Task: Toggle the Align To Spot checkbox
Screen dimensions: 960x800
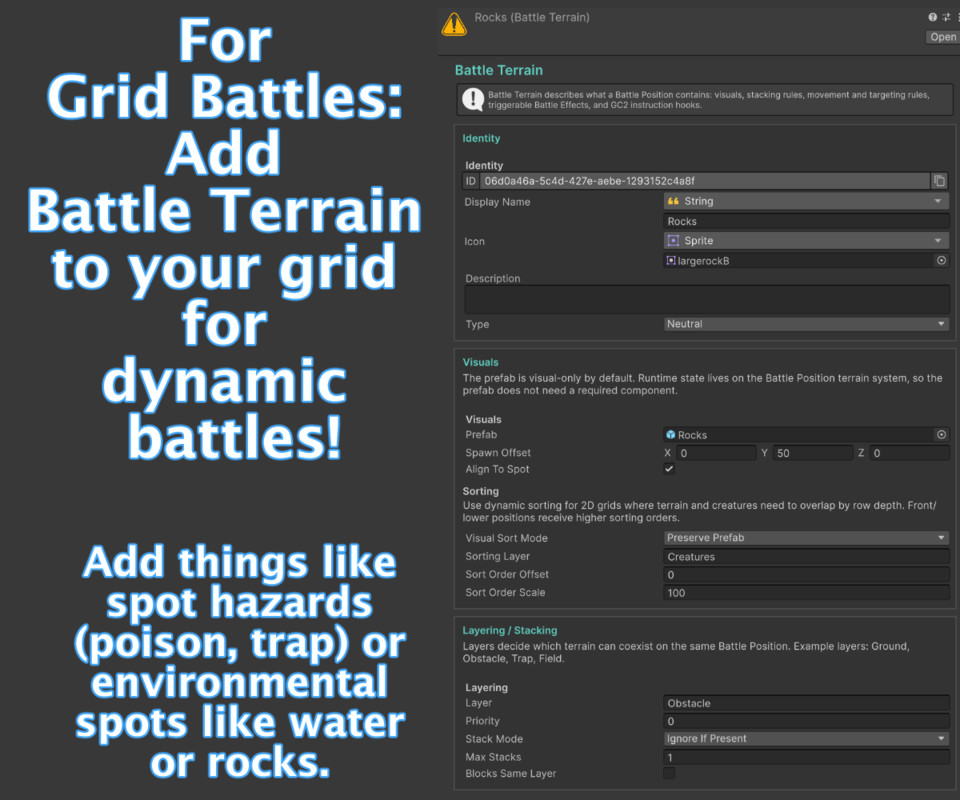Action: point(669,469)
